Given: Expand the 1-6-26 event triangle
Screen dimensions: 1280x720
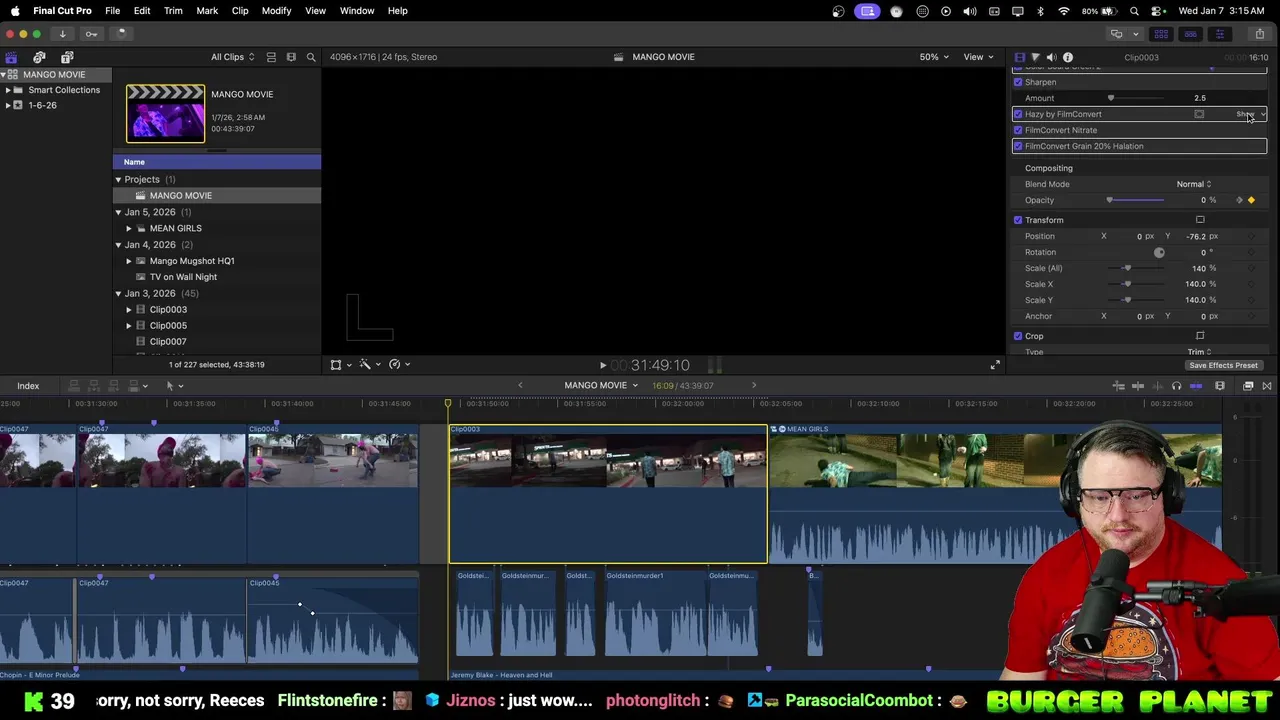Looking at the screenshot, I should point(8,105).
